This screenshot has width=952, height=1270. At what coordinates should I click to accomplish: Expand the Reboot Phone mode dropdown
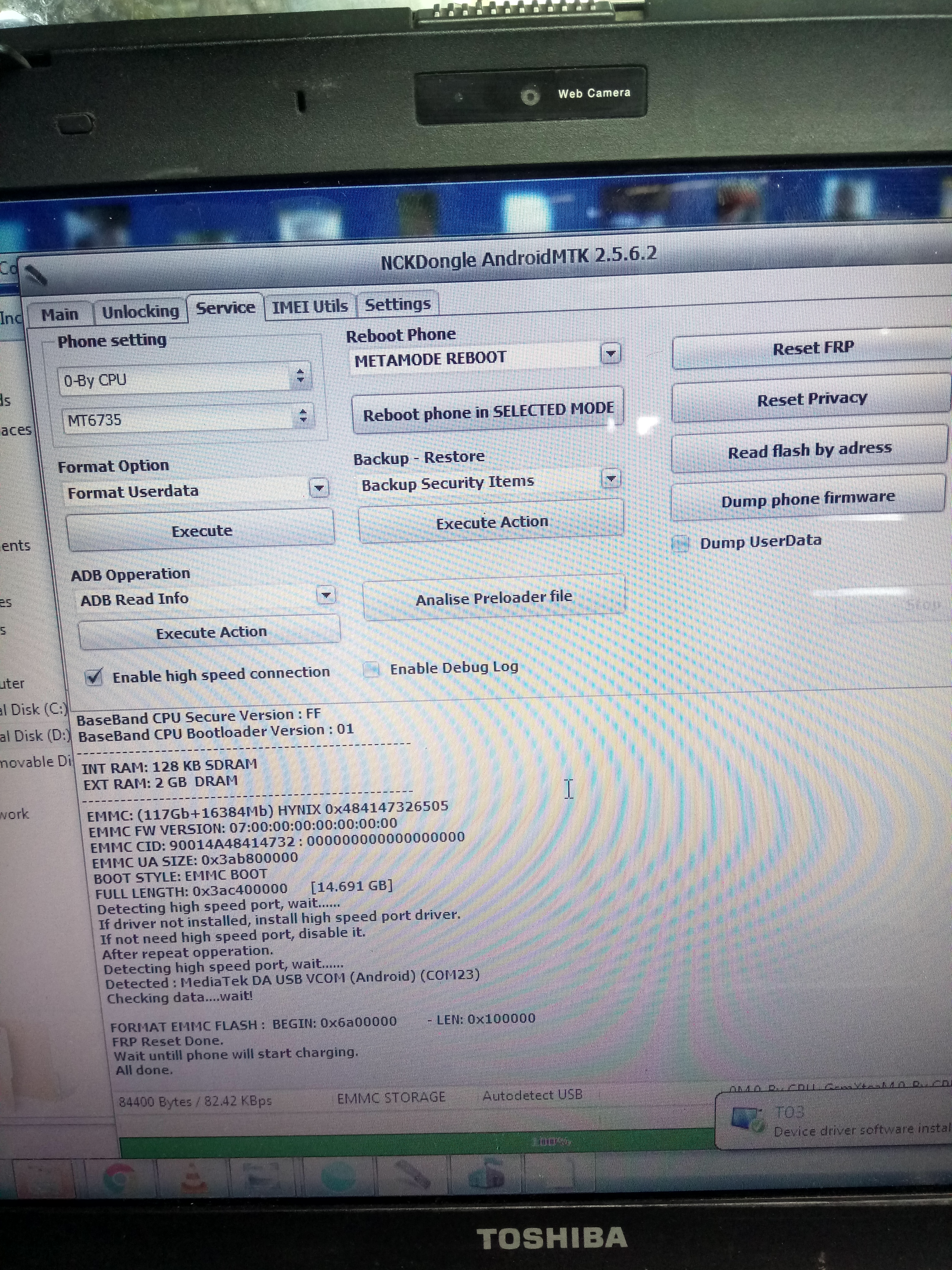pyautogui.click(x=611, y=353)
